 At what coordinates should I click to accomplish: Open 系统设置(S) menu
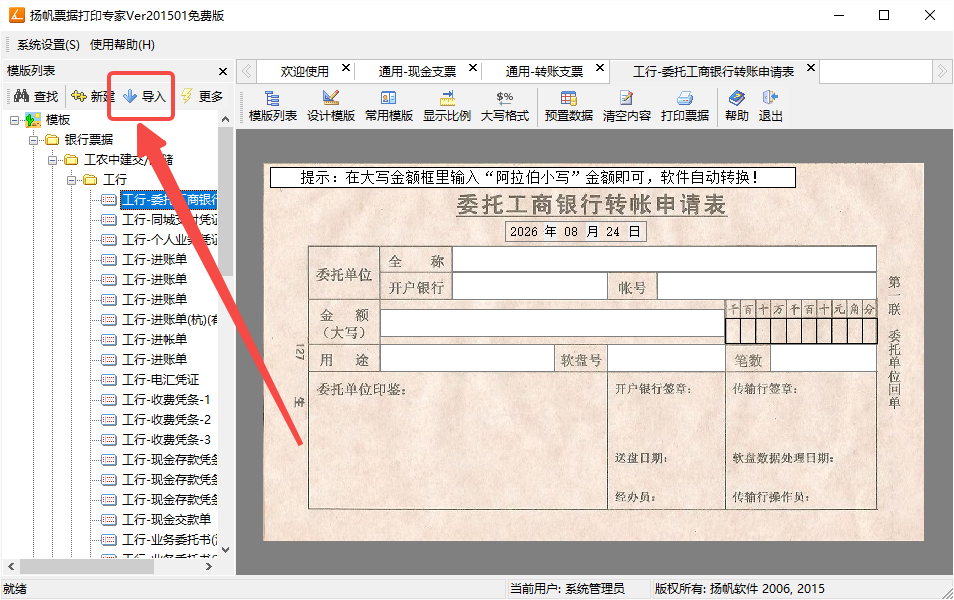(48, 44)
